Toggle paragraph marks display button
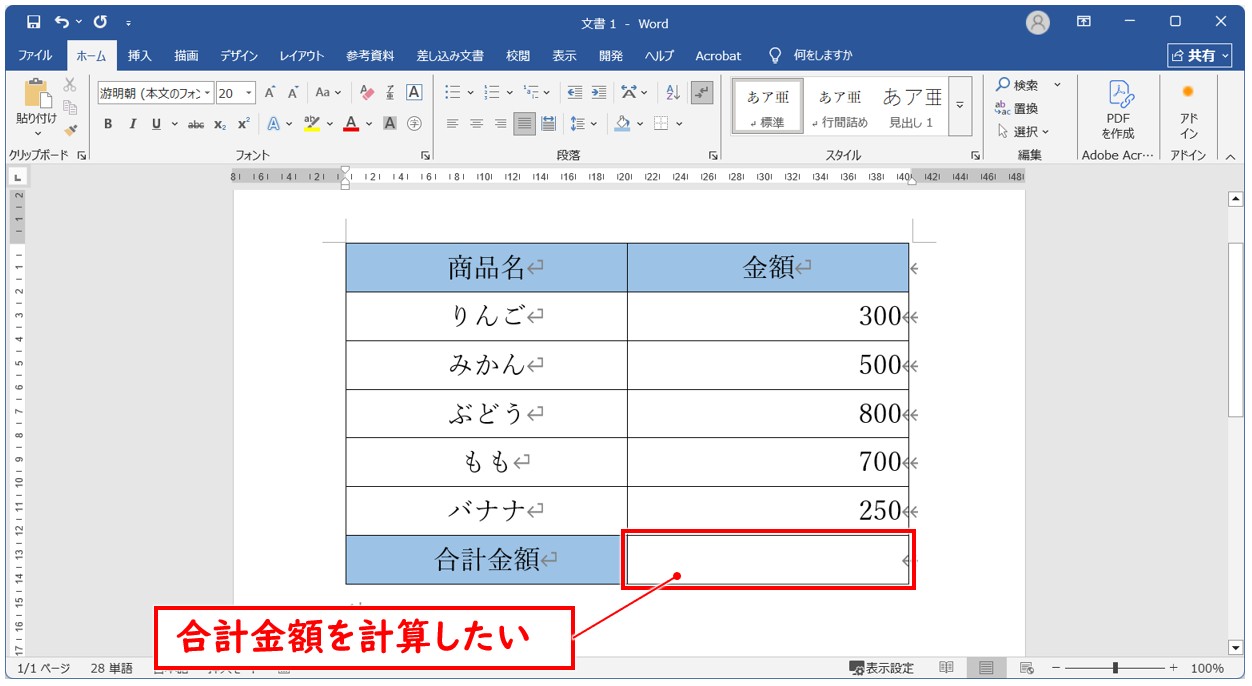This screenshot has width=1252, height=686. click(x=702, y=93)
